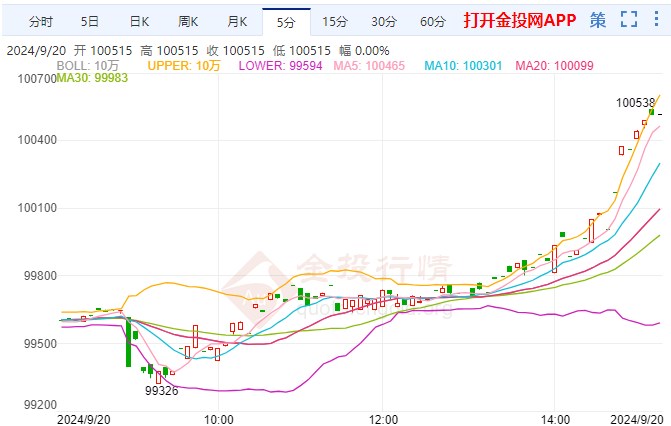Viewport: 671px width, 426px height.
Task: Click the LOWER: 99594 indicator label
Action: coord(280,66)
